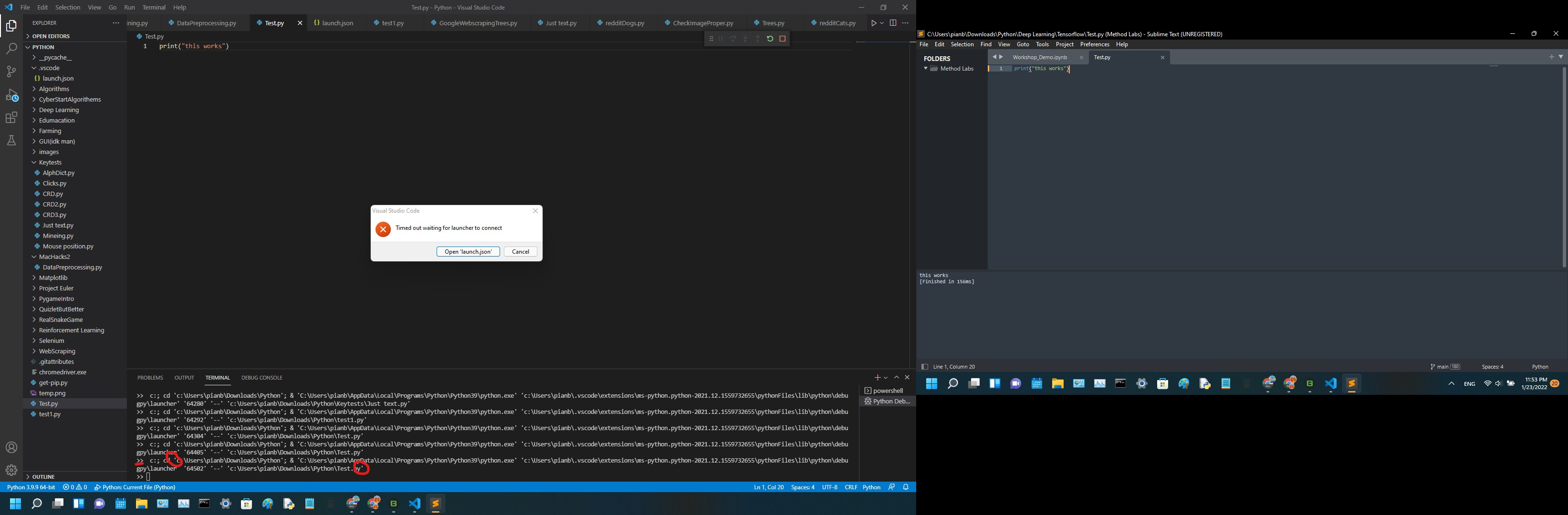Close the timeout error dialog
This screenshot has width=1568, height=515.
[535, 211]
